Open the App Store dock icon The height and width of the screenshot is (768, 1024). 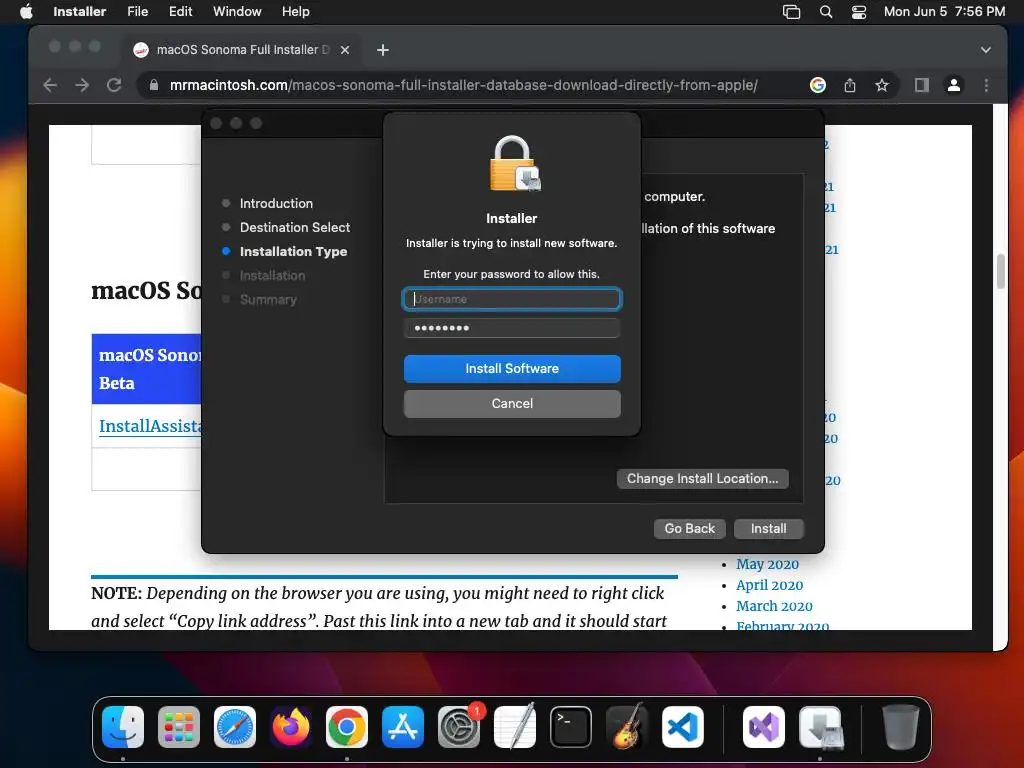403,727
